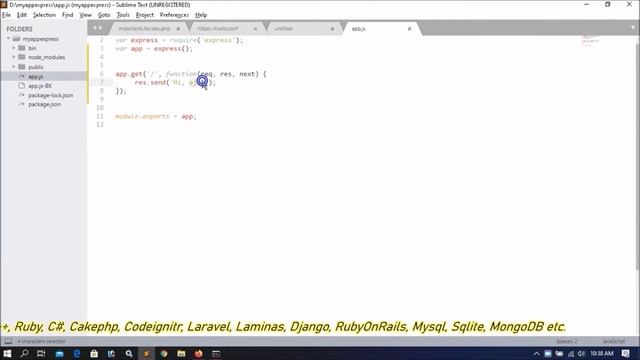
Task: Open File Explorer from taskbar
Action: pos(181,353)
